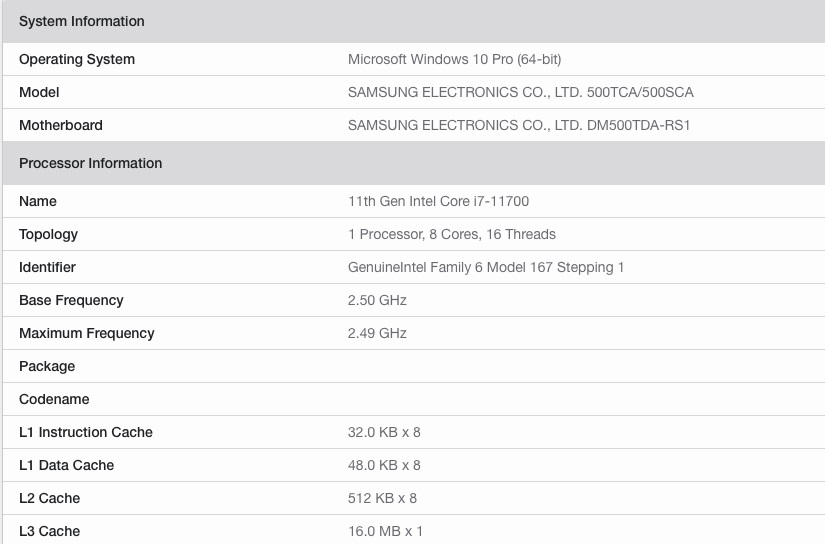The height and width of the screenshot is (544, 825).
Task: Click the Motherboard row label
Action: 61,125
